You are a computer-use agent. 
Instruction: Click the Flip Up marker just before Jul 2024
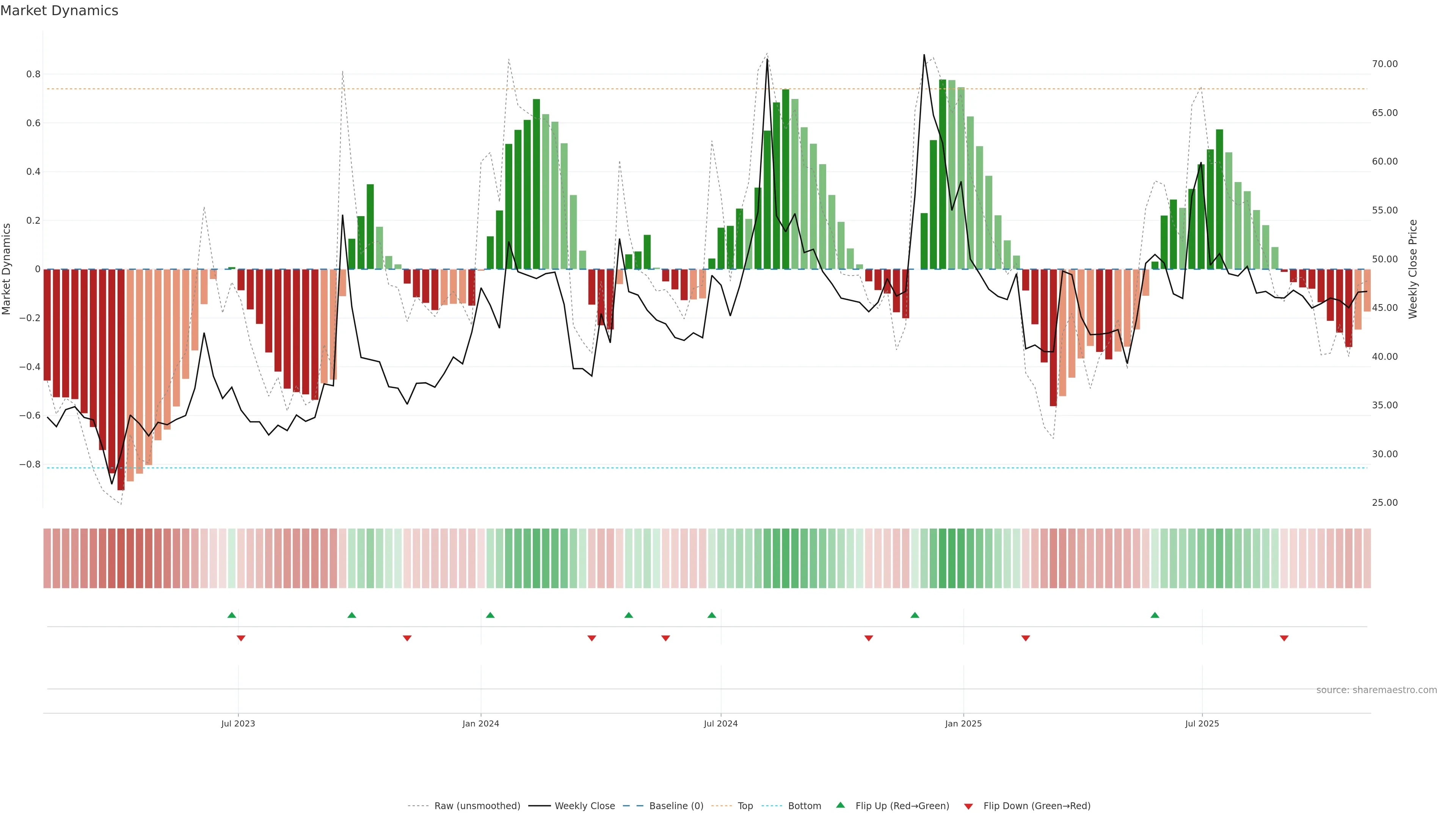coord(712,615)
